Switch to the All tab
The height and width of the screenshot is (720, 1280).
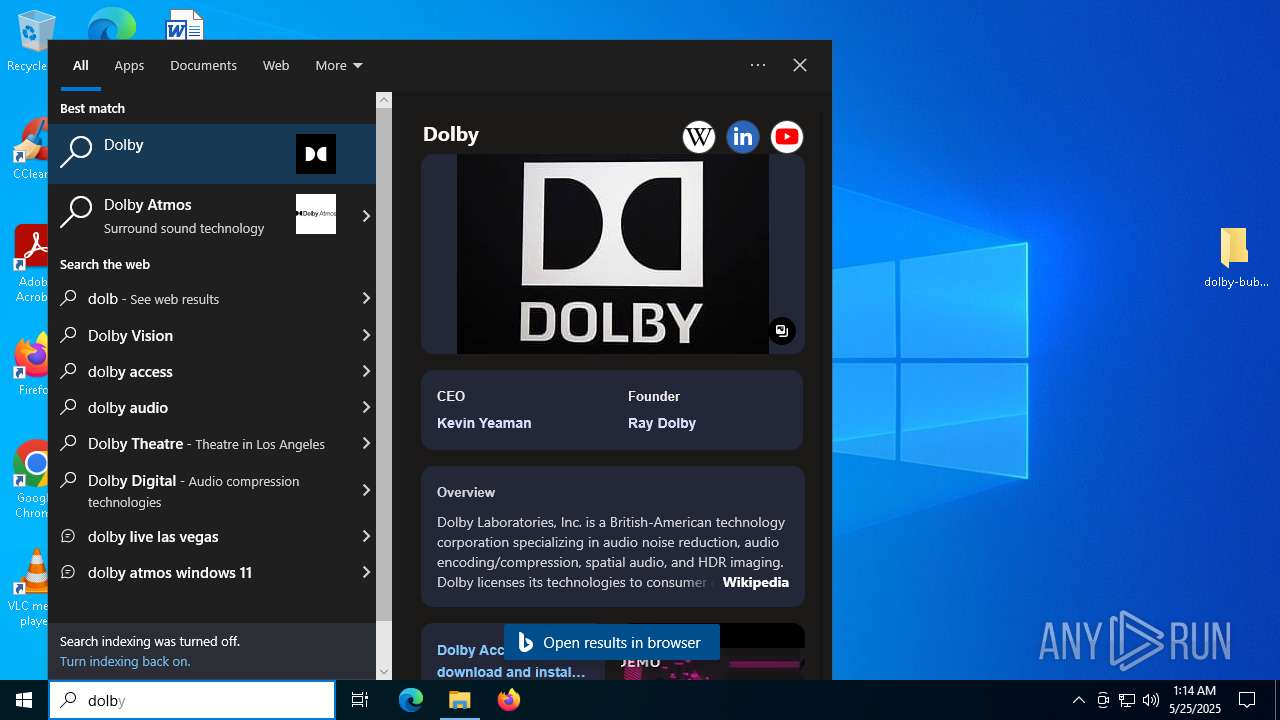point(81,65)
